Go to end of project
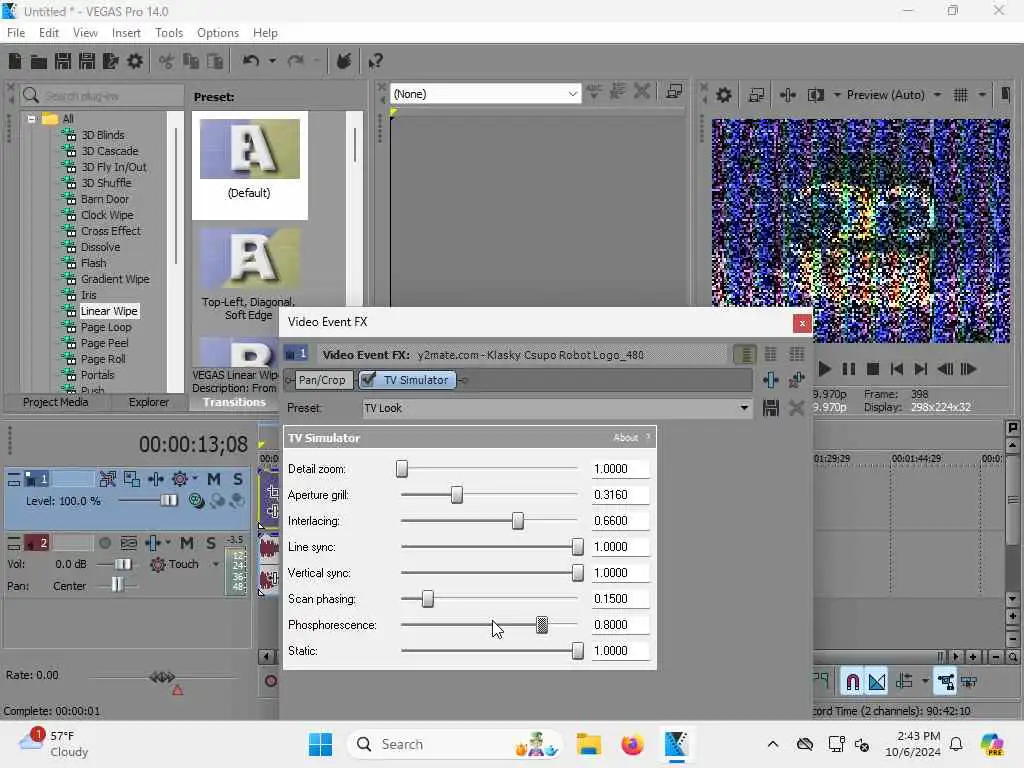 [921, 369]
